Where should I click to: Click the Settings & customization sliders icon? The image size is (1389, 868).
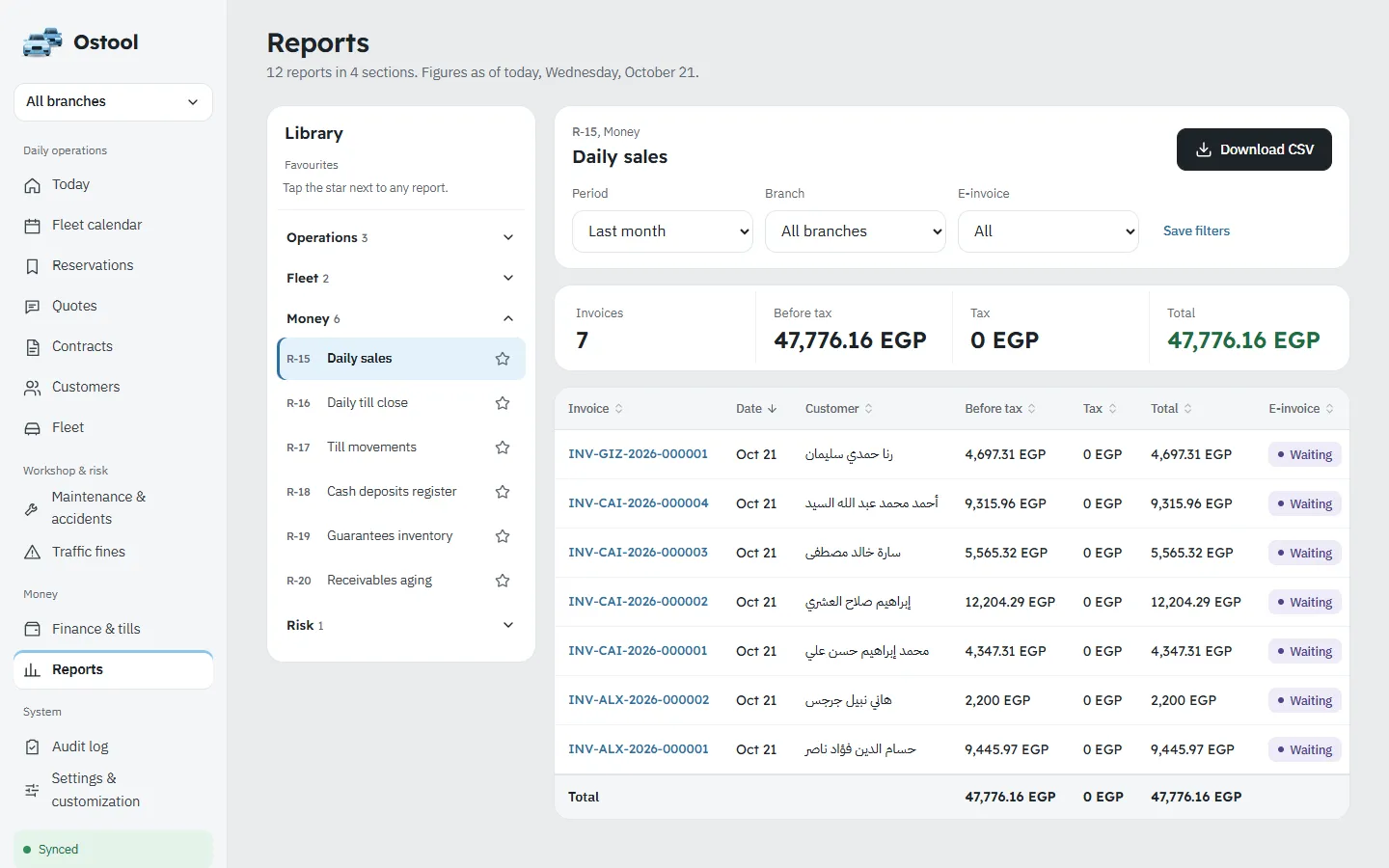coord(32,790)
